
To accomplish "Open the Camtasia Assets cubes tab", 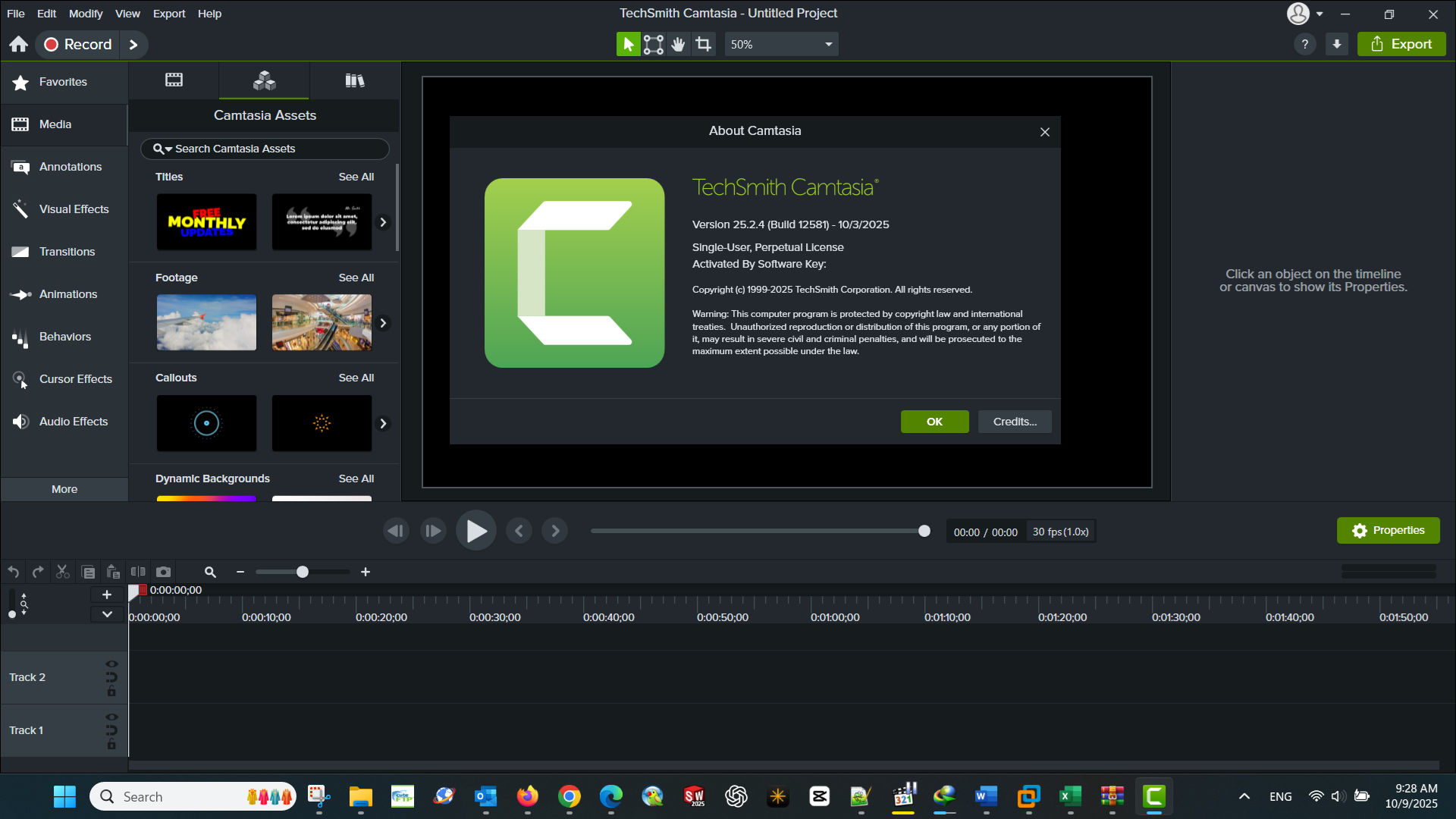I will 264,80.
